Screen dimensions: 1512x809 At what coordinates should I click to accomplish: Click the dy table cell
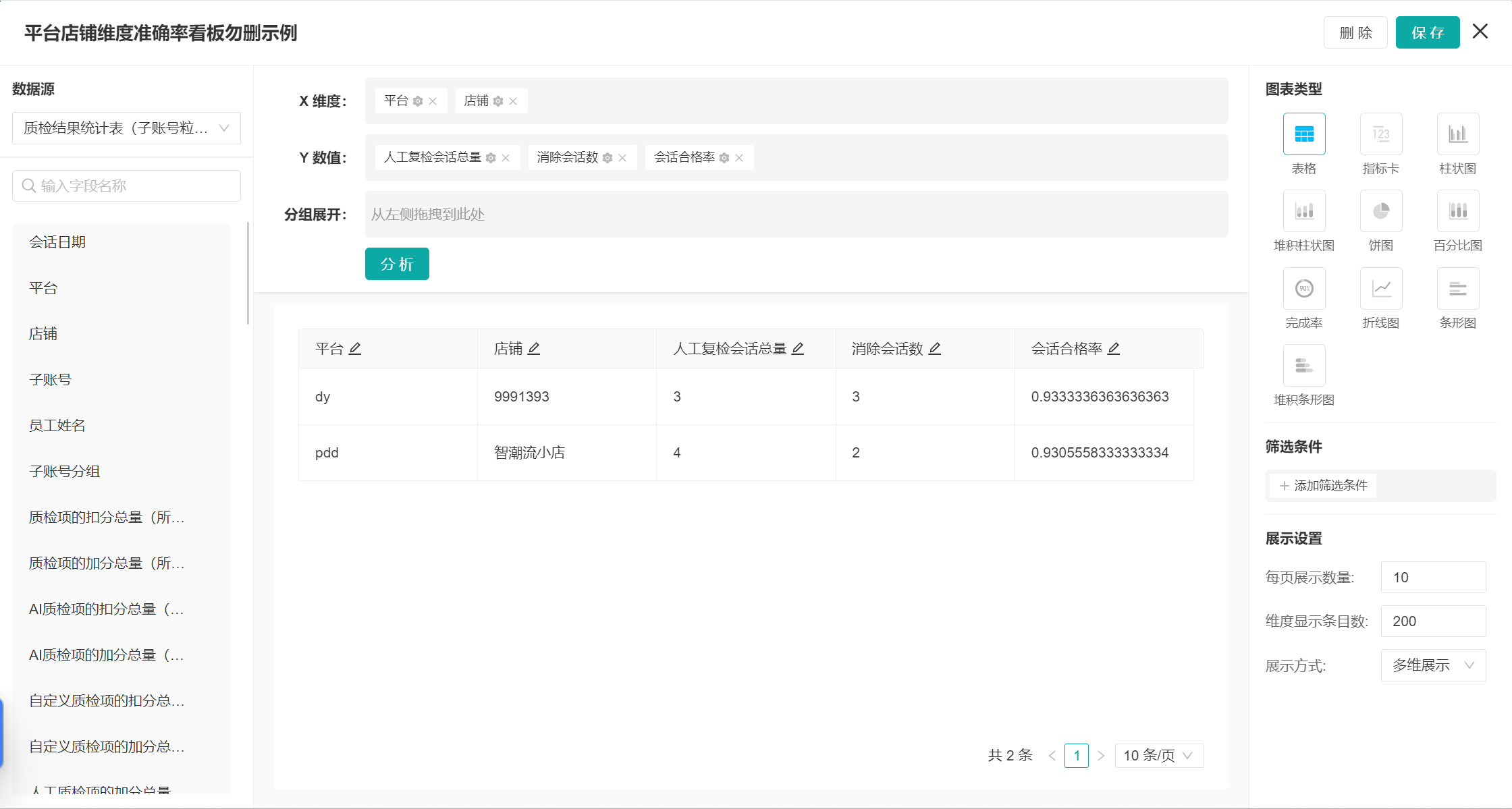point(388,397)
